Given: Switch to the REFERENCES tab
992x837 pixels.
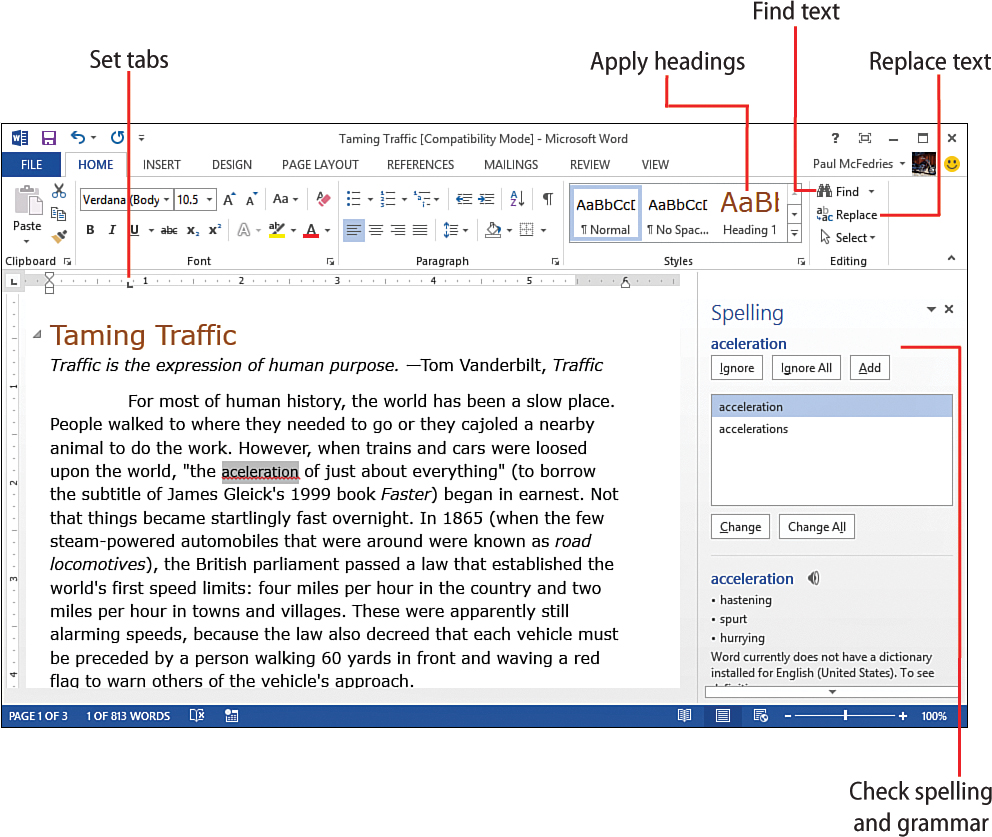Looking at the screenshot, I should (421, 164).
